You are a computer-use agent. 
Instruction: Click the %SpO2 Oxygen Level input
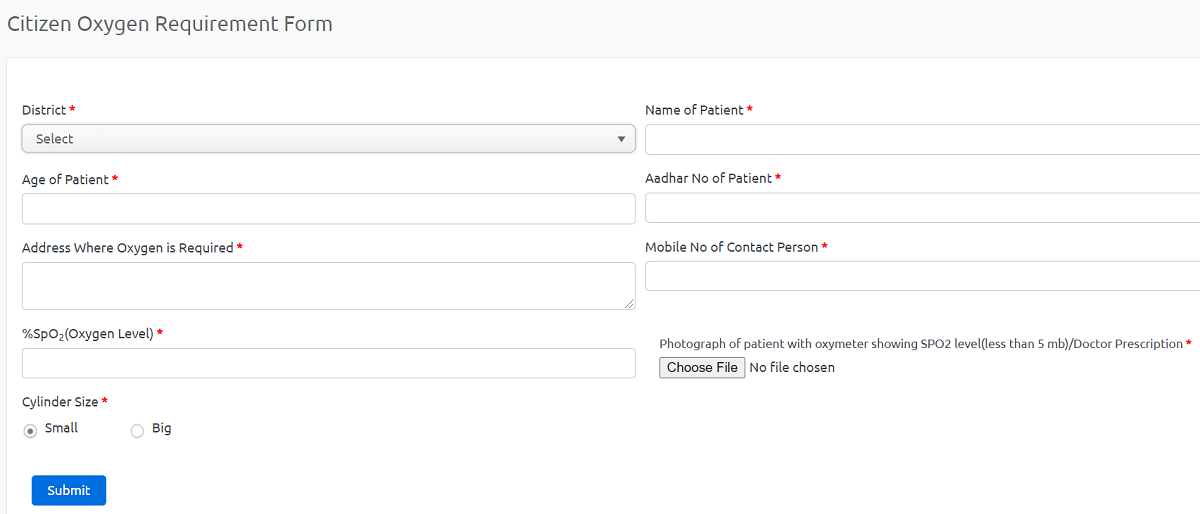pos(328,363)
